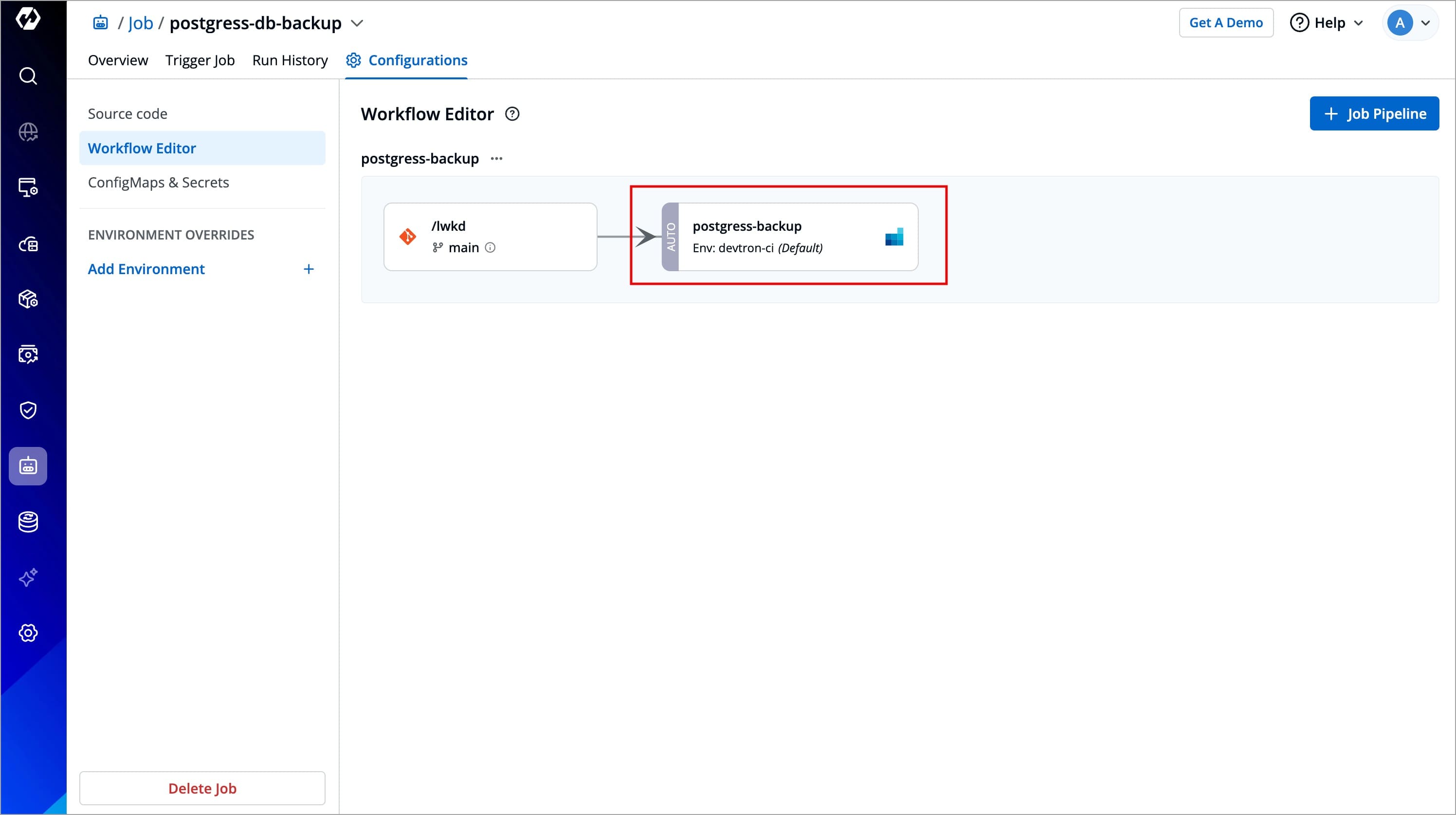1456x815 pixels.
Task: Expand postgress-db-backup job name dropdown
Action: tap(357, 23)
